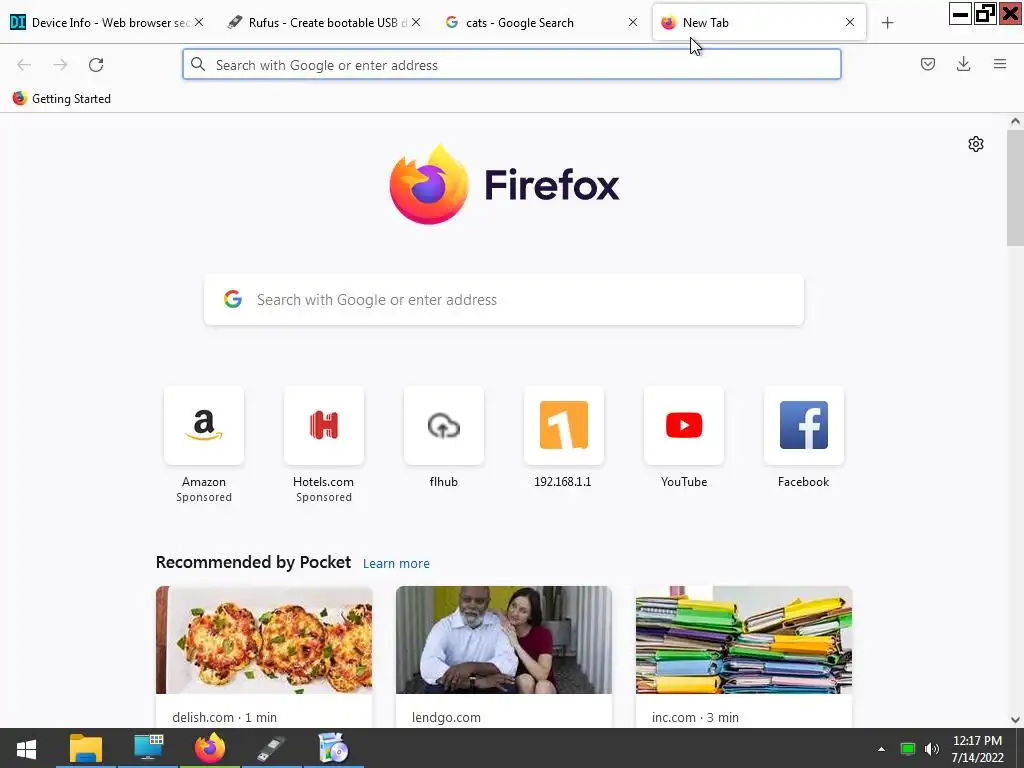Open the Firefox hamburger menu
This screenshot has height=768, width=1024.
tap(1000, 64)
